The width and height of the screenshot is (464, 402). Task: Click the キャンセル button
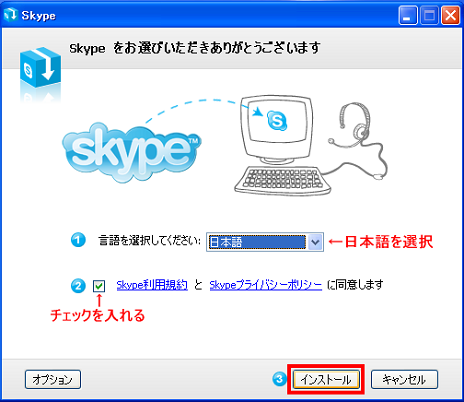[404, 379]
